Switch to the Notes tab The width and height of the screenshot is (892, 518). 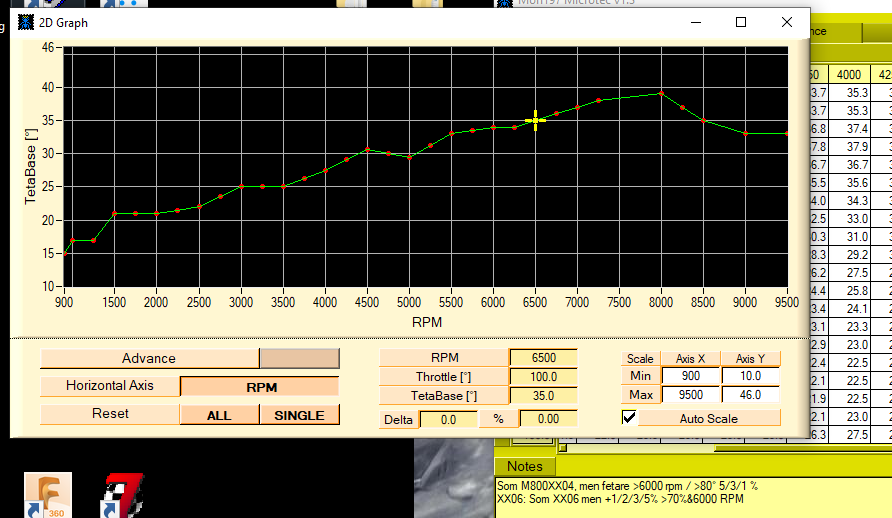525,466
